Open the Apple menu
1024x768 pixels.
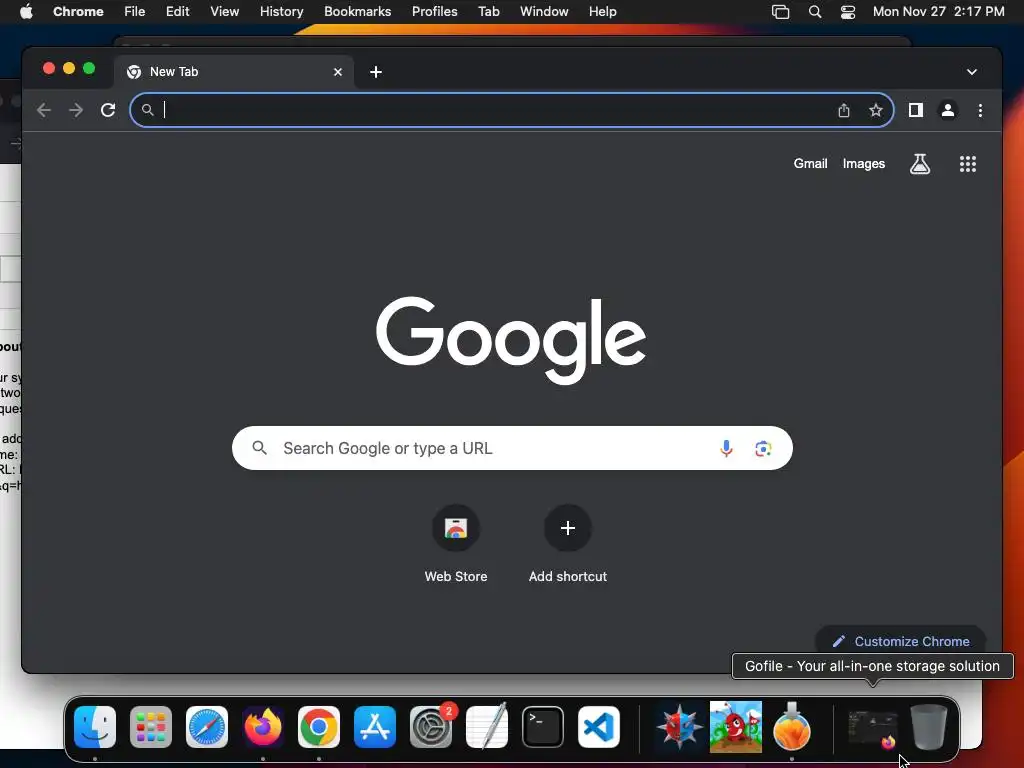[26, 12]
